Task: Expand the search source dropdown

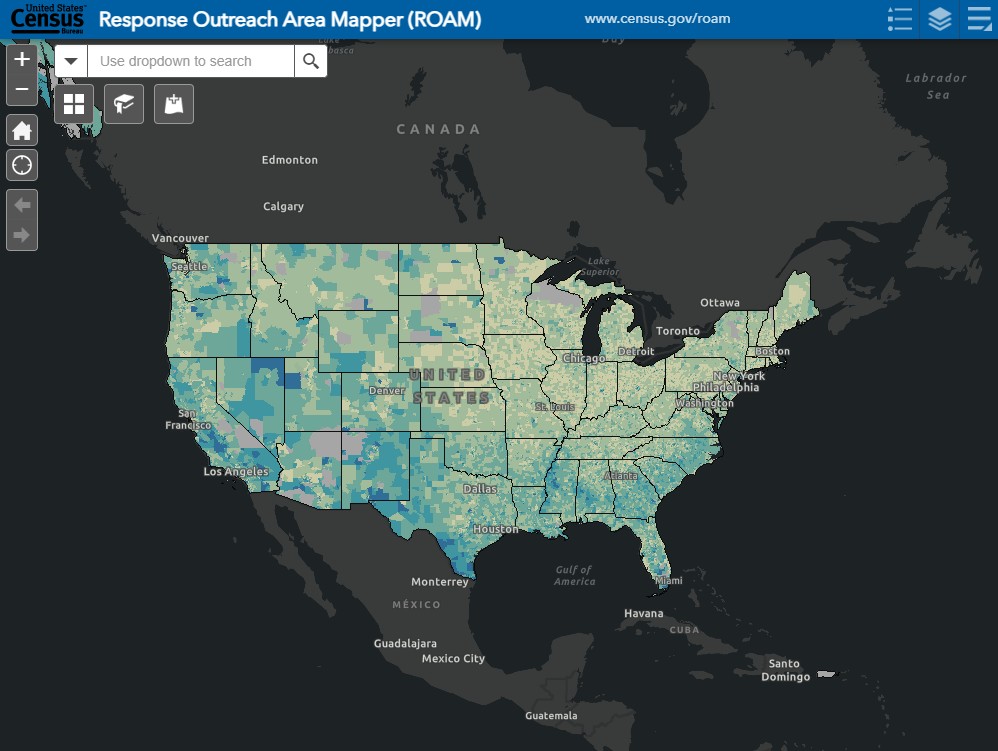Action: [71, 61]
